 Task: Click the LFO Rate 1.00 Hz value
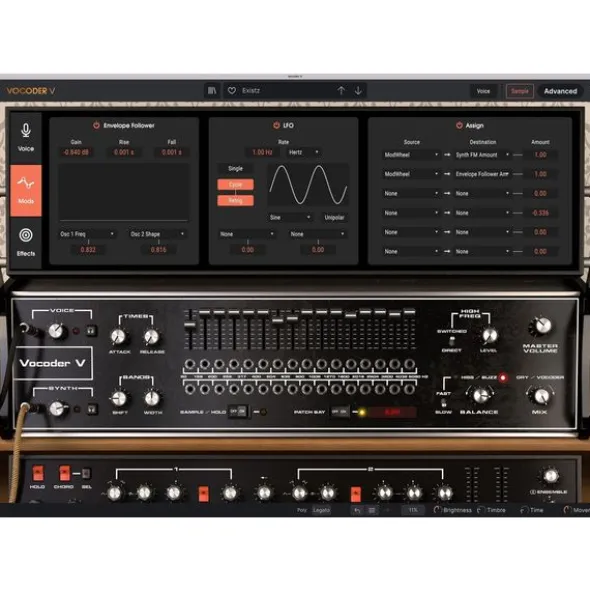[262, 152]
